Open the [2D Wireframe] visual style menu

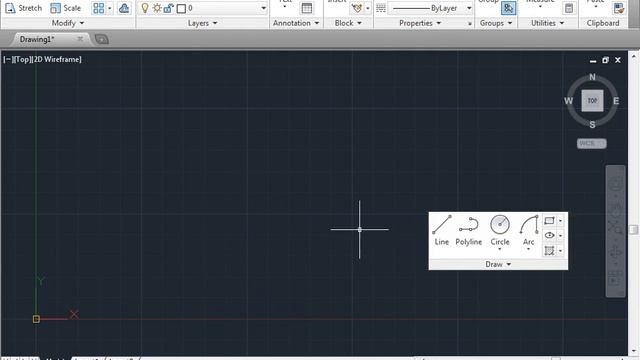click(x=57, y=60)
